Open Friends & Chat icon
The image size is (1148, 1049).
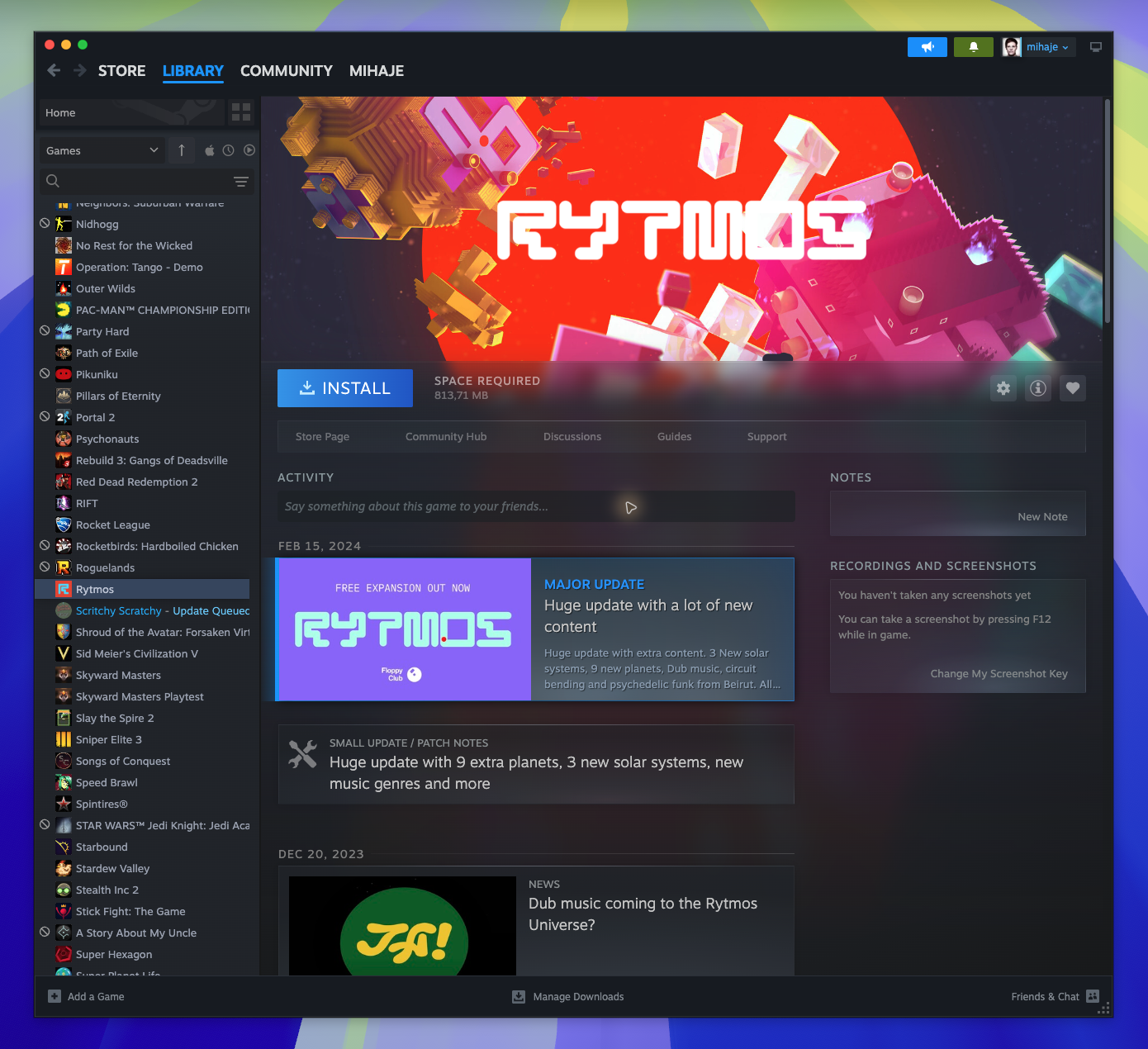1093,996
